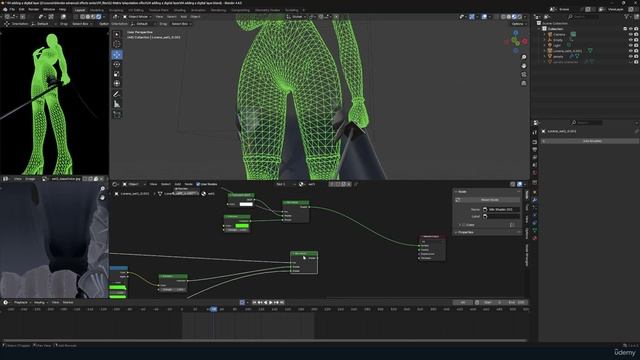
Task: Click the Reset Node icon in sidebar
Action: [x=458, y=200]
